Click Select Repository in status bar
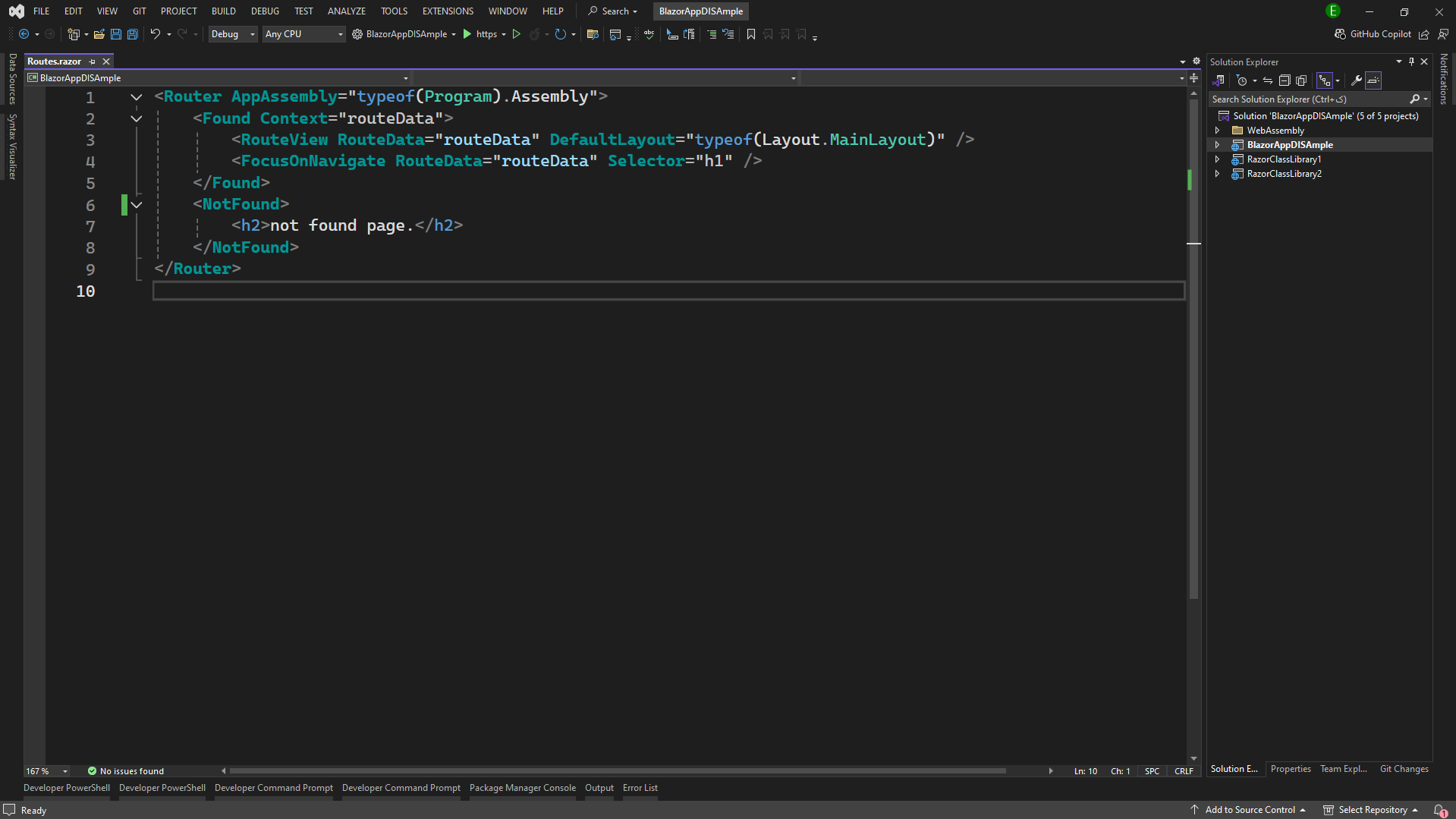Viewport: 1456px width, 819px height. [x=1371, y=810]
